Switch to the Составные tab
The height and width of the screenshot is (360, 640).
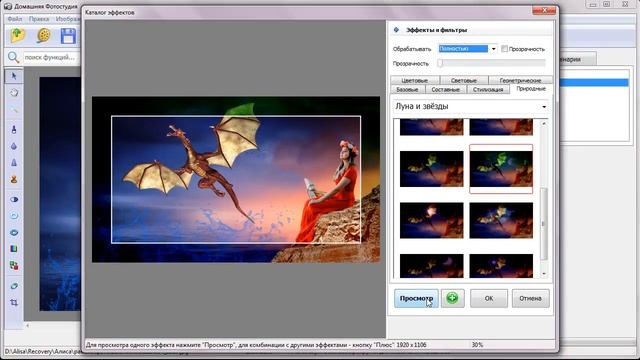pyautogui.click(x=445, y=89)
